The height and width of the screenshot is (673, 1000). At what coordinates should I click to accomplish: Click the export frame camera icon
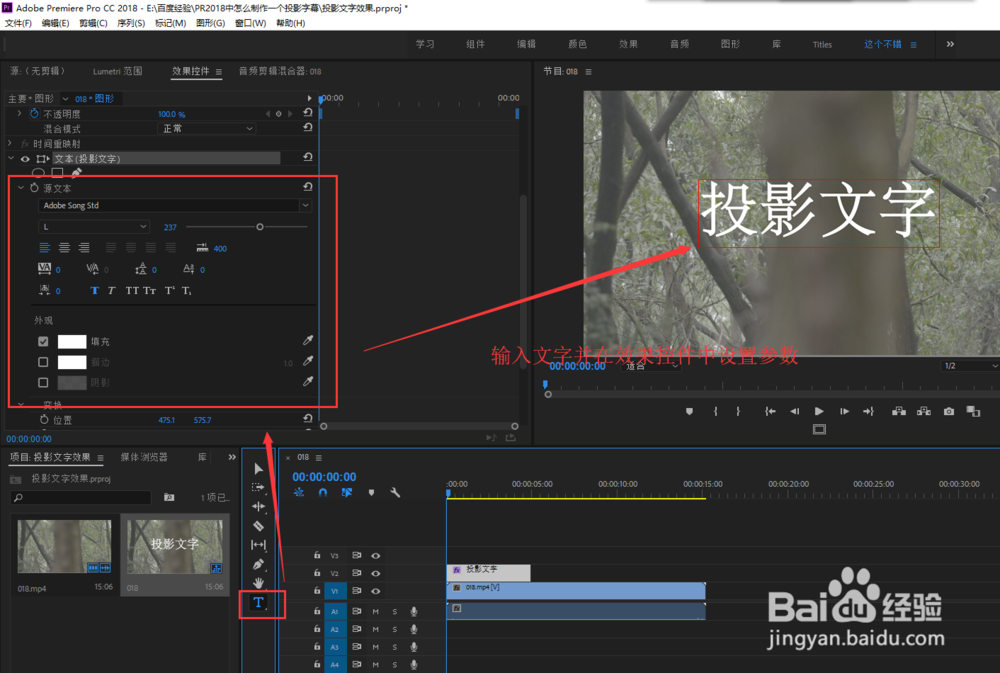[947, 411]
